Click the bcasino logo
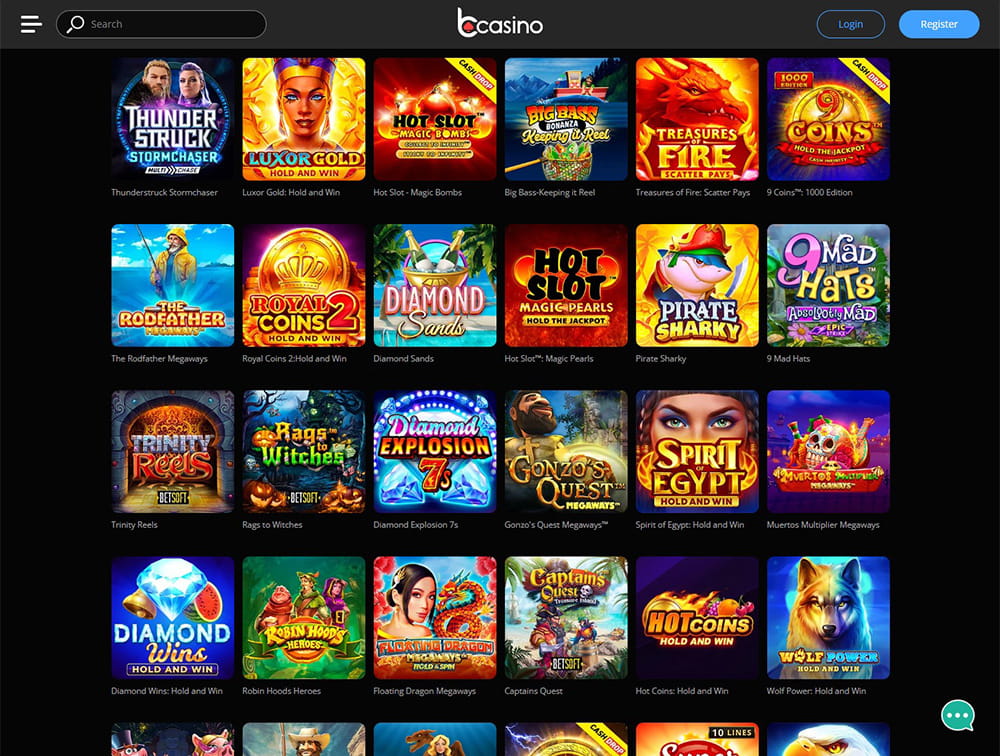1000x756 pixels. [x=500, y=23]
